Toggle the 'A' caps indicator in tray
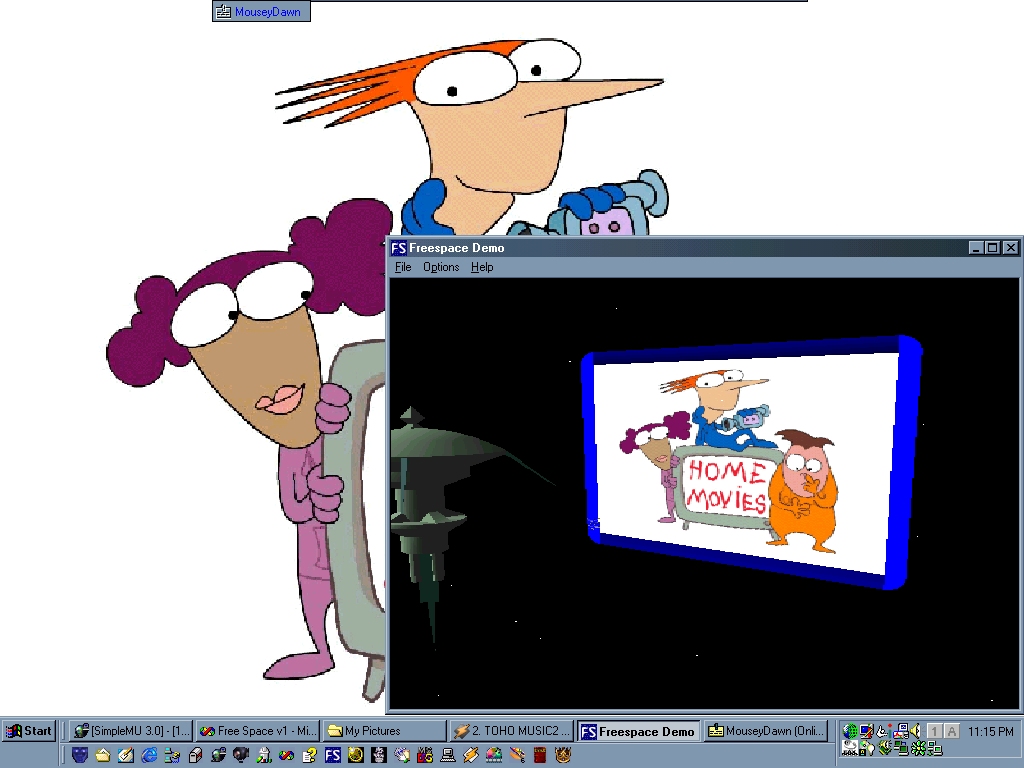Viewport: 1024px width, 768px height. (952, 731)
